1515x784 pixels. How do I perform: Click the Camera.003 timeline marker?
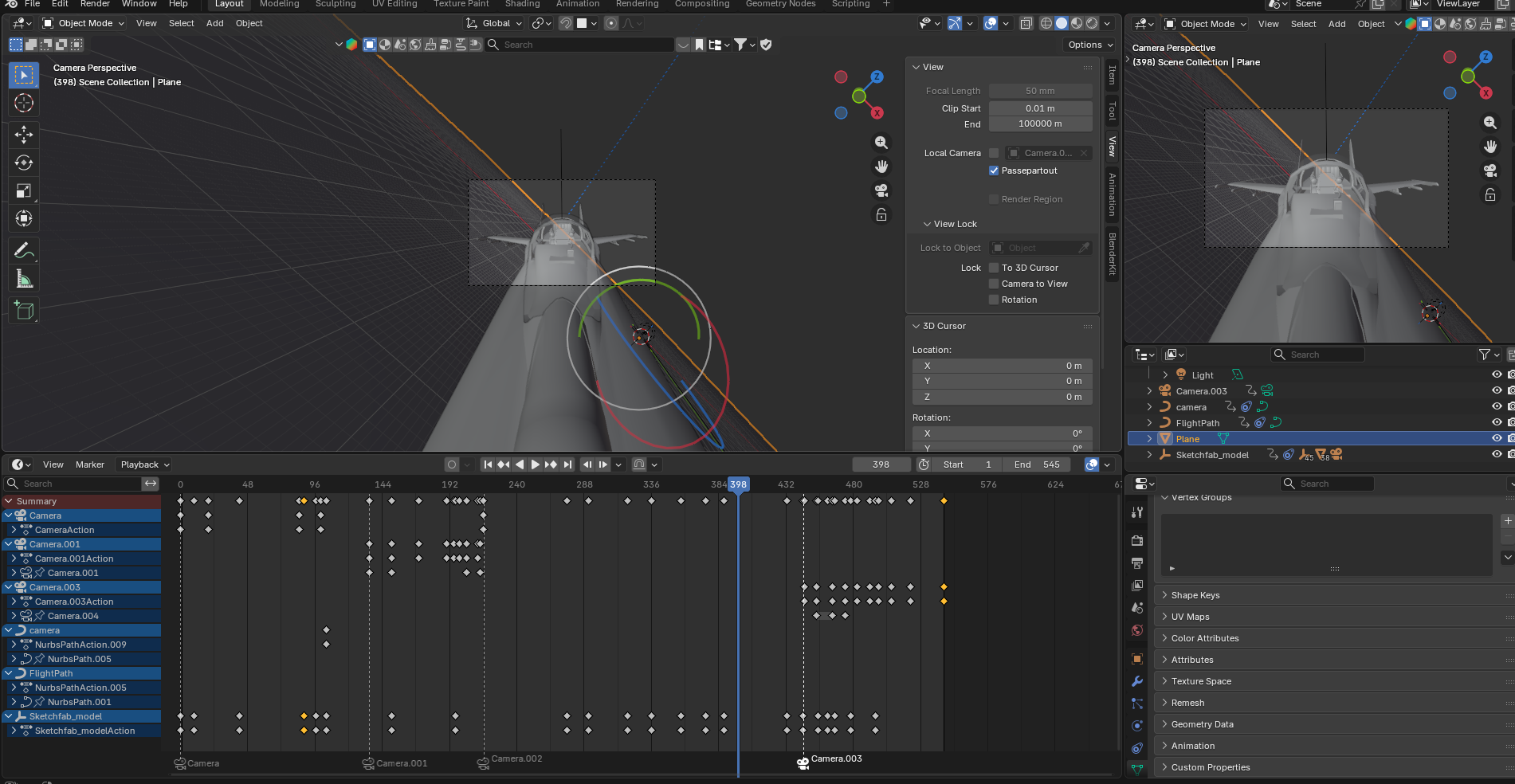803,762
